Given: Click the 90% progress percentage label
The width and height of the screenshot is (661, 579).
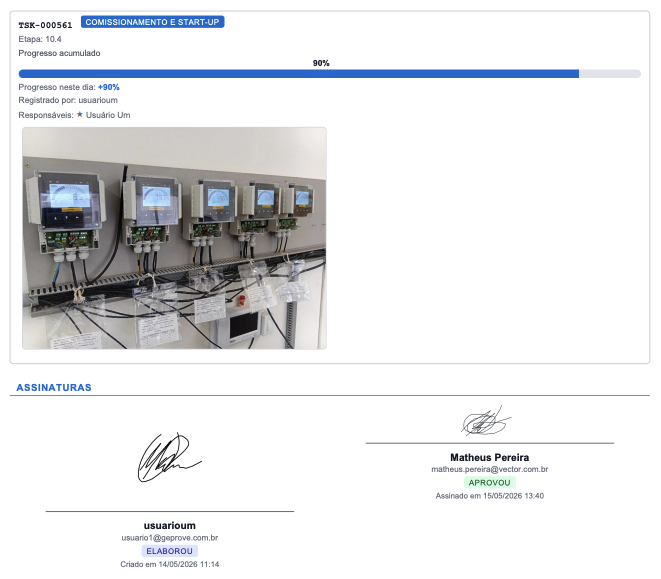Looking at the screenshot, I should (x=321, y=63).
